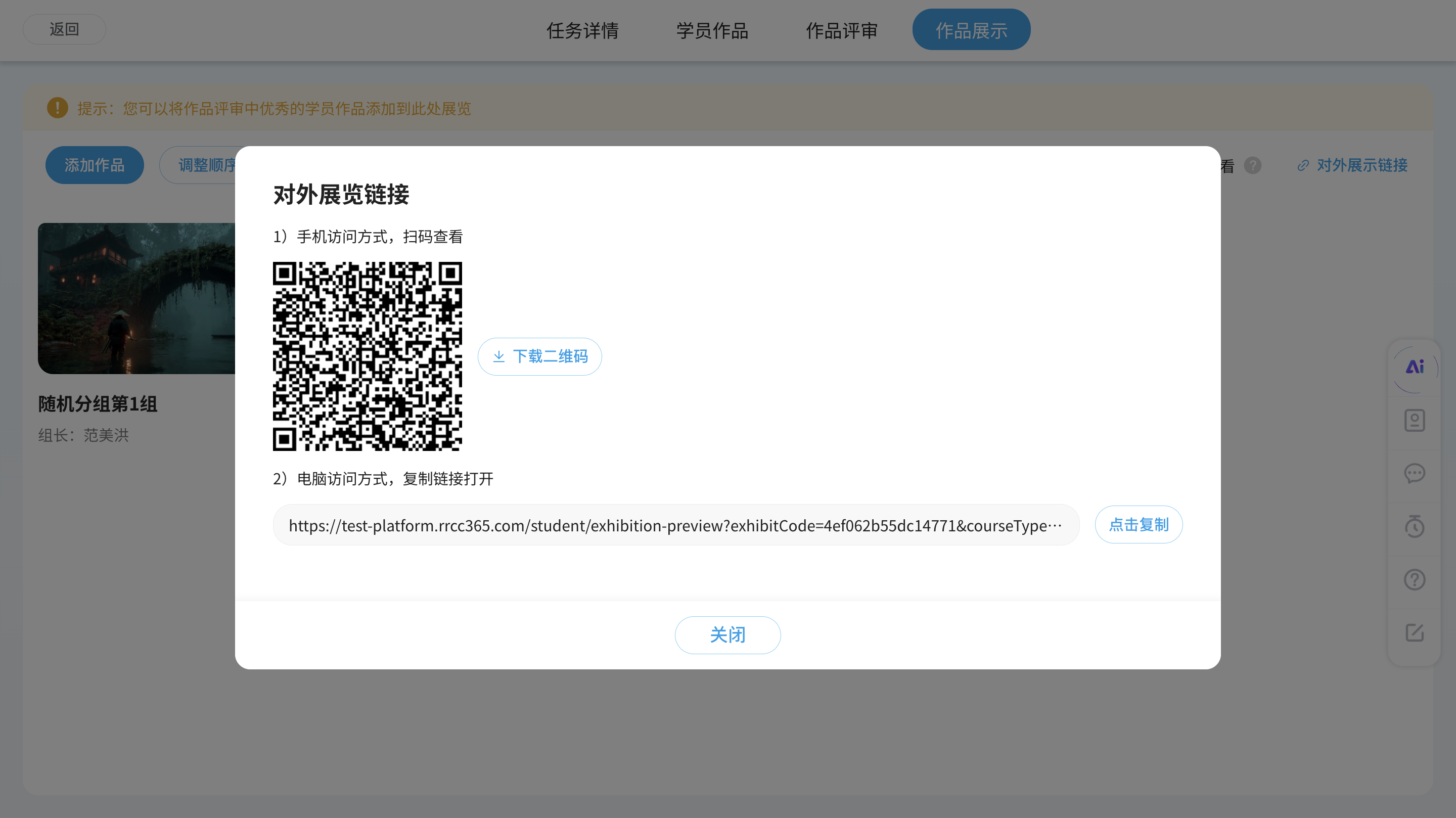Image resolution: width=1456 pixels, height=818 pixels.
Task: Click the 组长：范美洪 text
Action: 83,435
